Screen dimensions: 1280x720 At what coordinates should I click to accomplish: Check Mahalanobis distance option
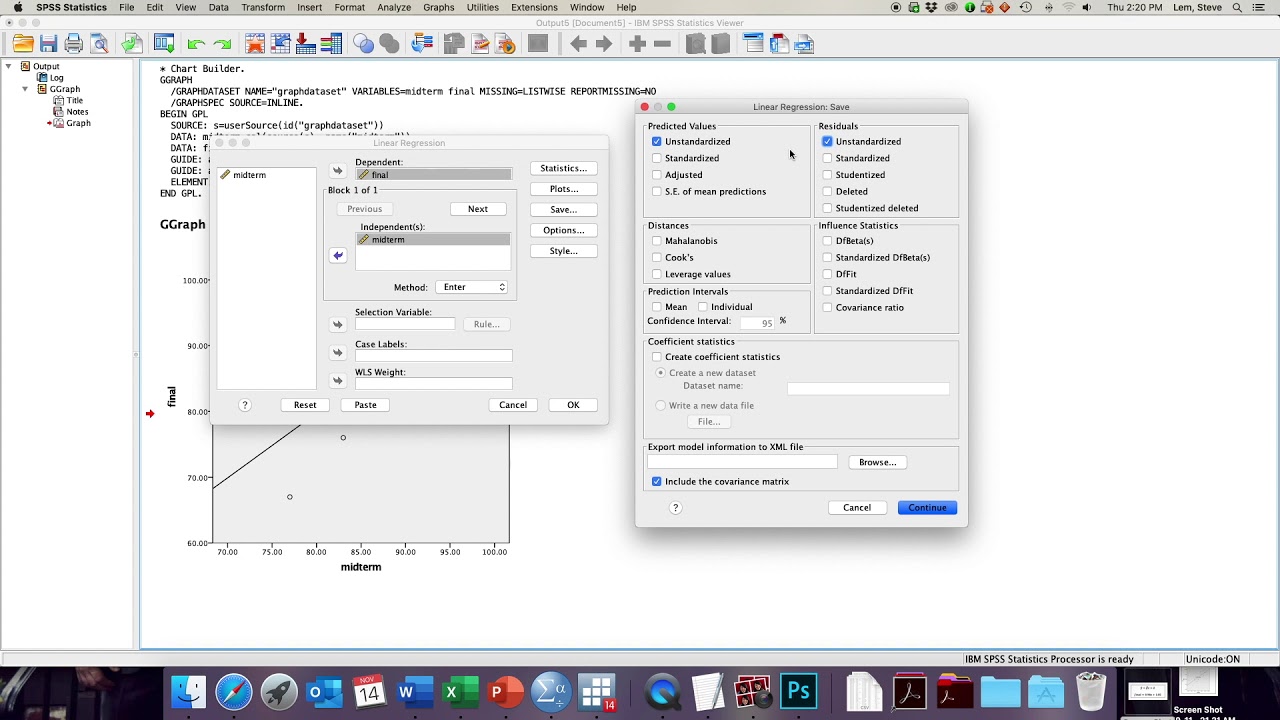(x=656, y=241)
